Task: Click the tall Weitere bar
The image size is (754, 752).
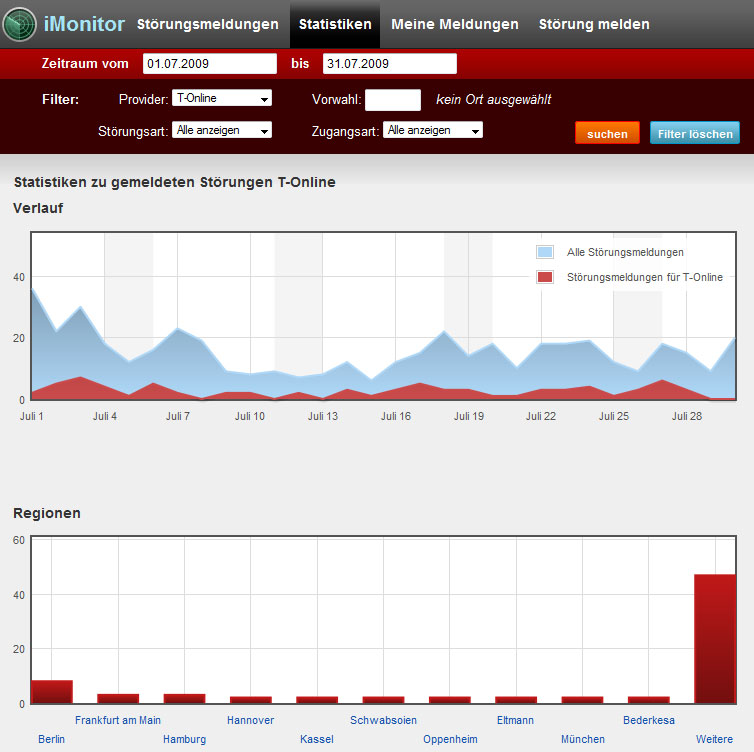Action: pos(715,638)
